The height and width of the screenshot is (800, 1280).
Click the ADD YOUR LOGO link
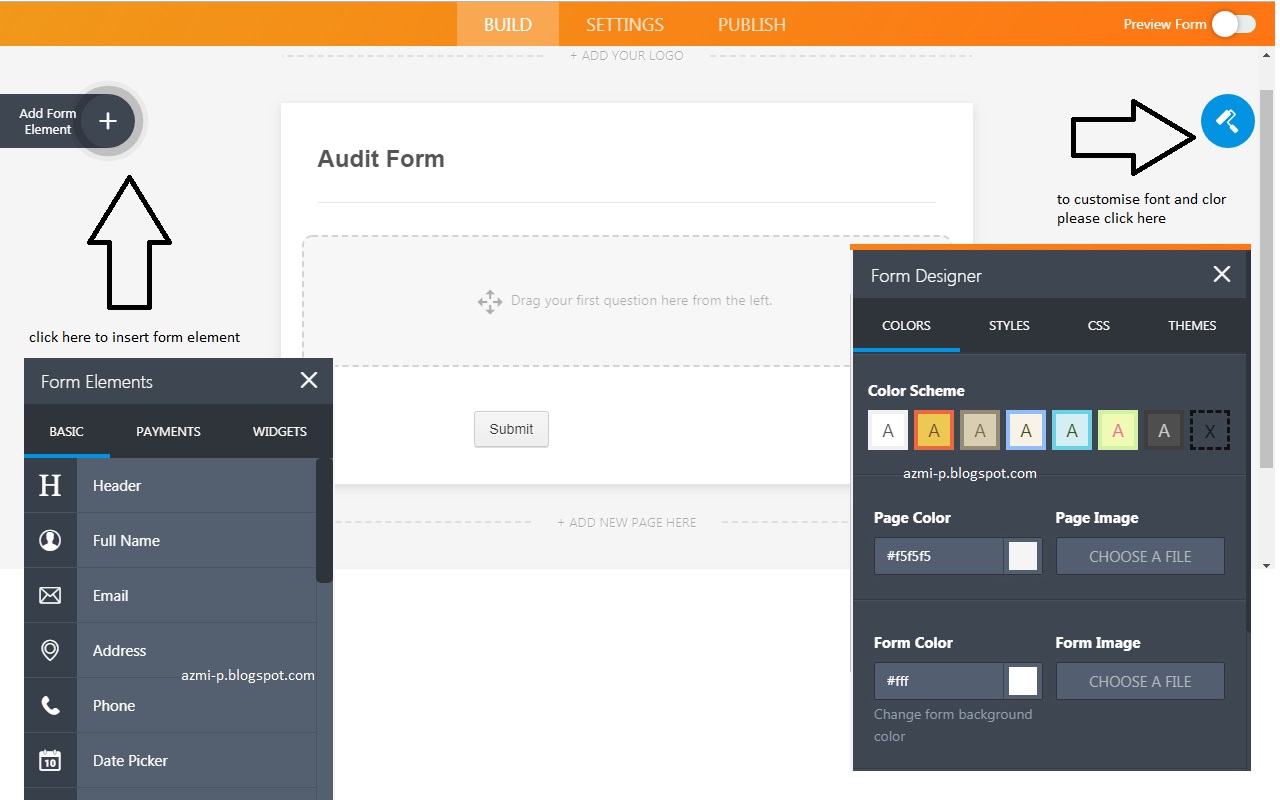[627, 56]
